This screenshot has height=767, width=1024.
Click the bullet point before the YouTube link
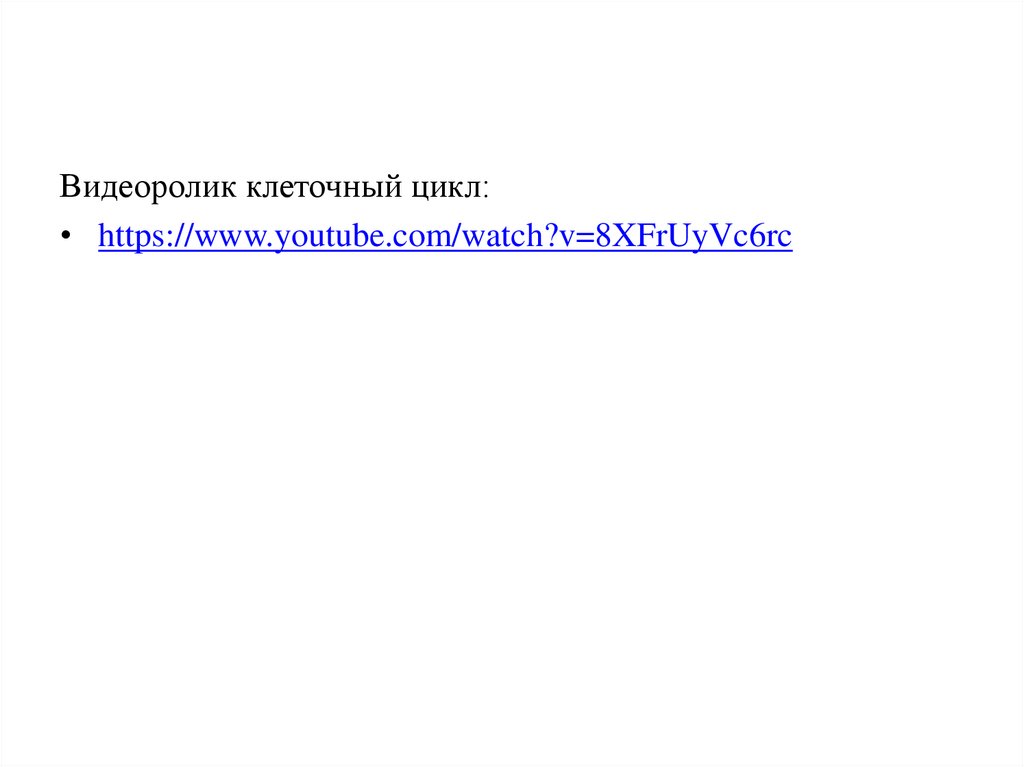[x=65, y=235]
